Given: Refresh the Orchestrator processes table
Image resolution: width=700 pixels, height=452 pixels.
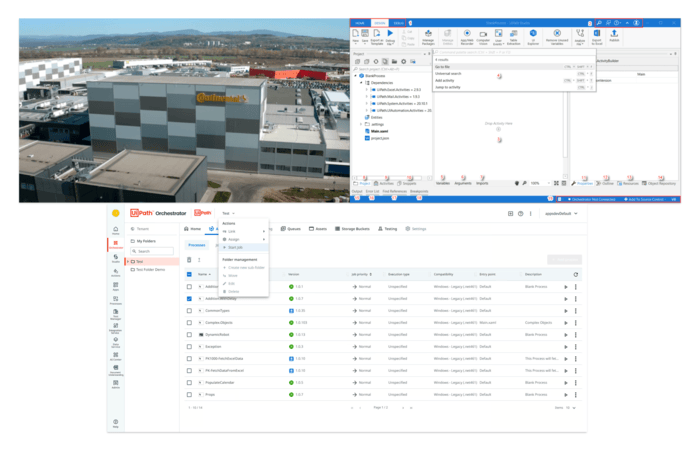Looking at the screenshot, I should coord(575,274).
